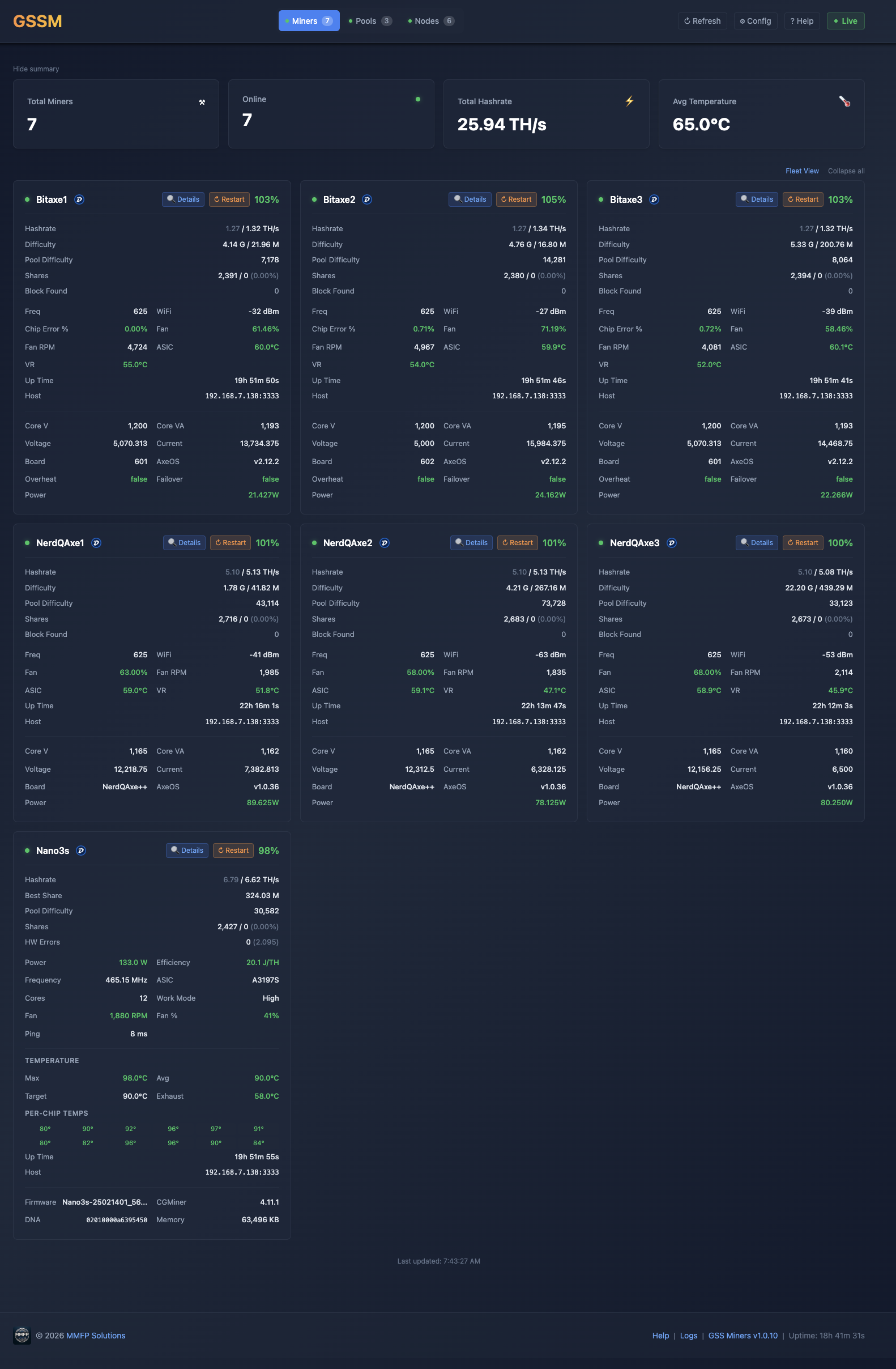Click the coin icon beside Bitaxe1
The image size is (896, 1369).
pos(79,199)
